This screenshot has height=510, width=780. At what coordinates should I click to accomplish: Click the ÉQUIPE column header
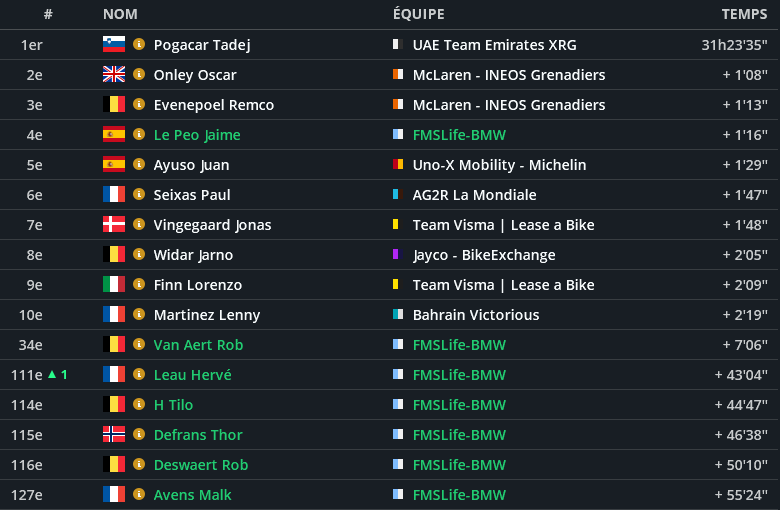pyautogui.click(x=418, y=14)
